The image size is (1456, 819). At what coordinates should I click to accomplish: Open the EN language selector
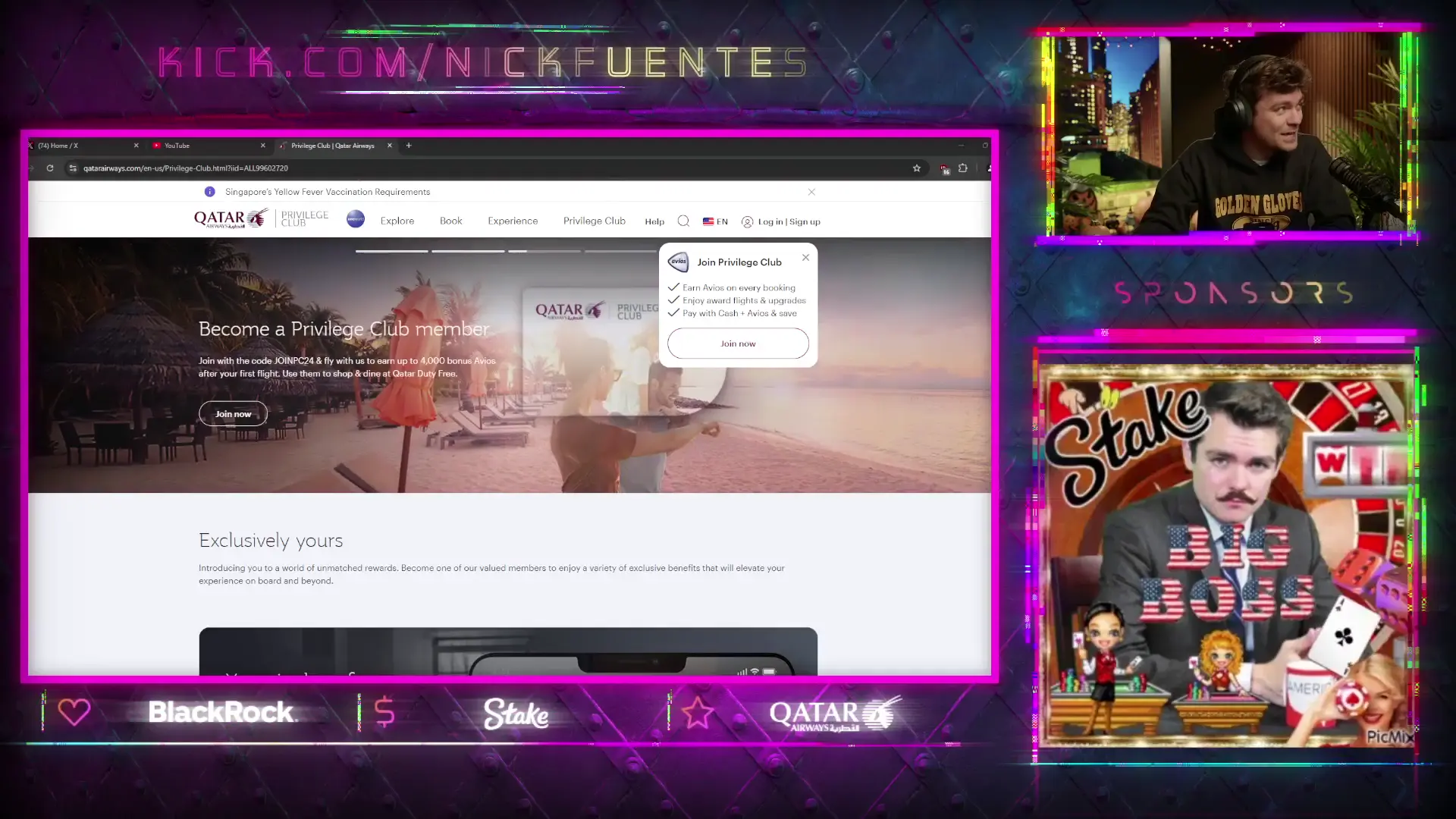click(714, 221)
